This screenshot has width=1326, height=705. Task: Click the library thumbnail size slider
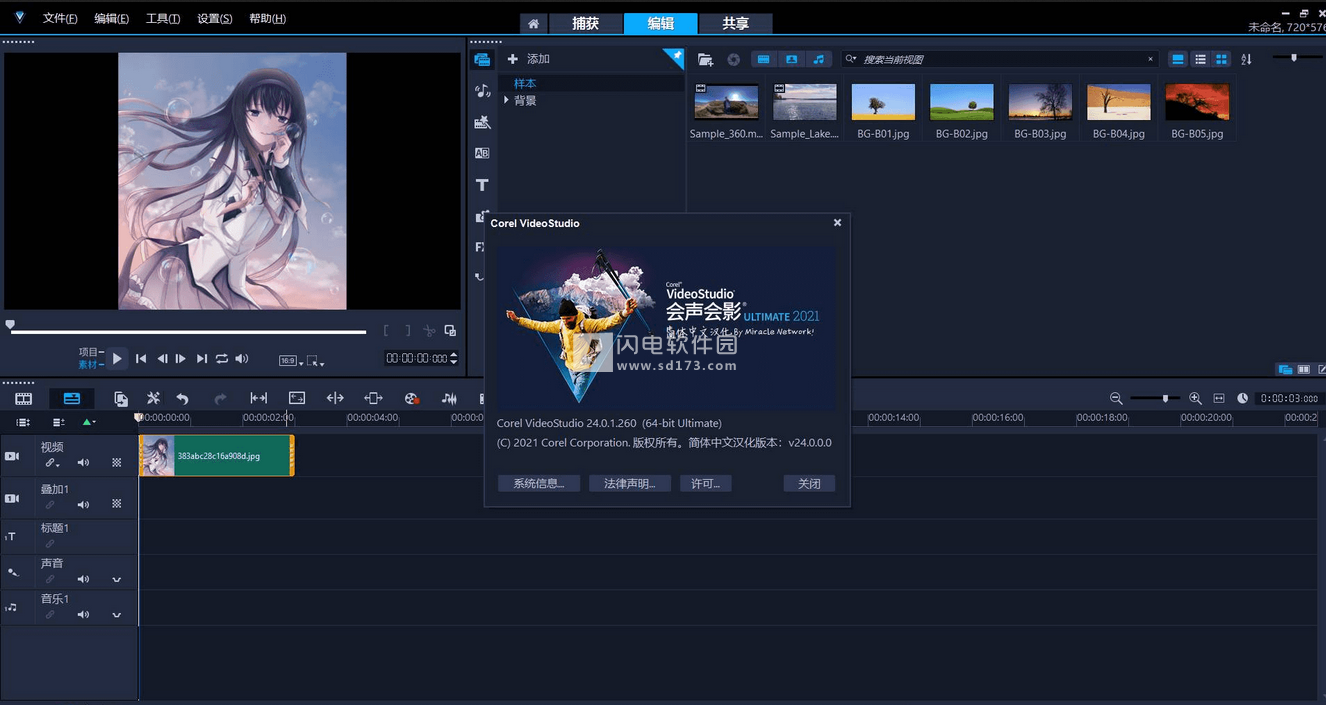(1294, 58)
